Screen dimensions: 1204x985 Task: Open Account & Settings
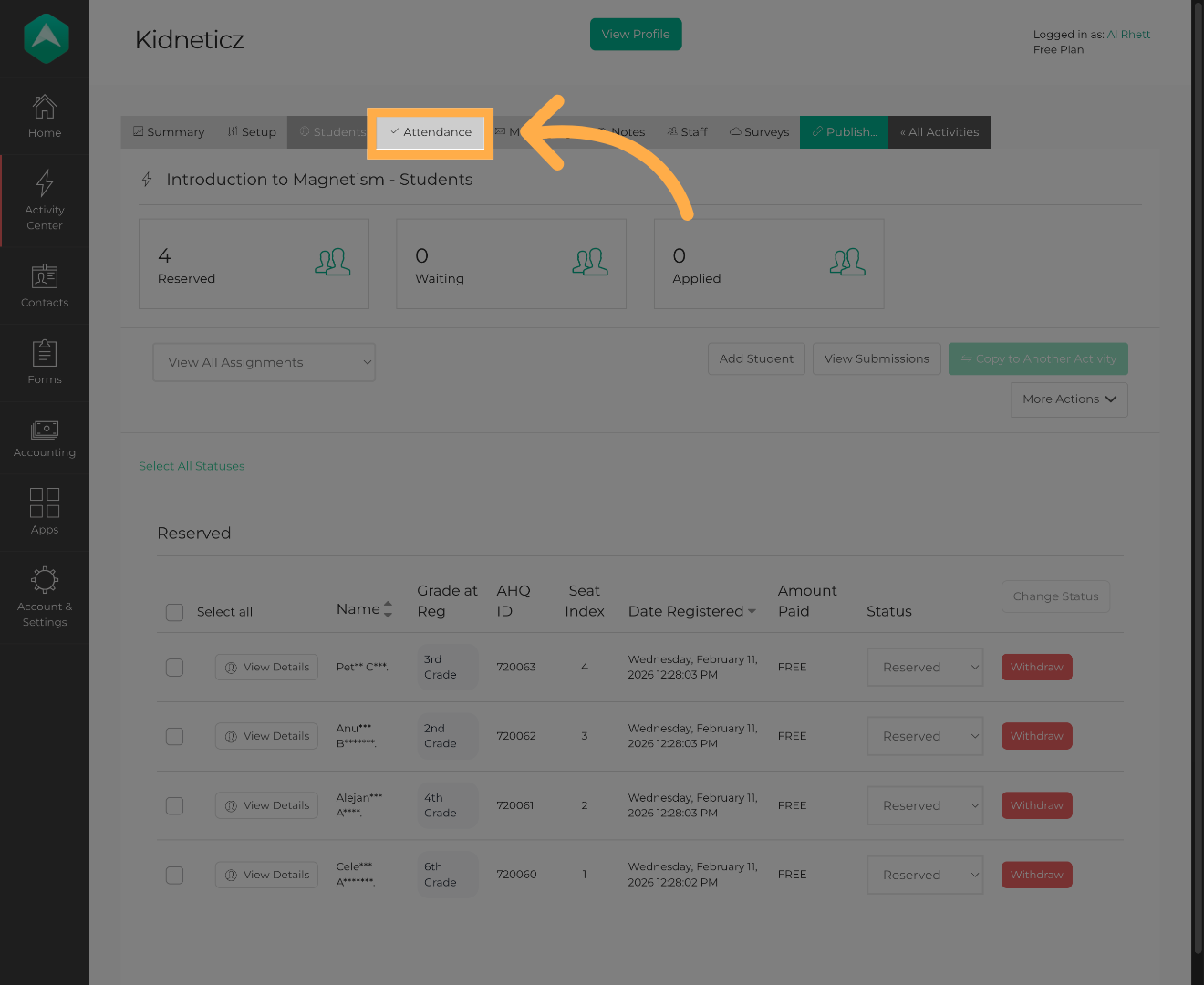pyautogui.click(x=45, y=596)
